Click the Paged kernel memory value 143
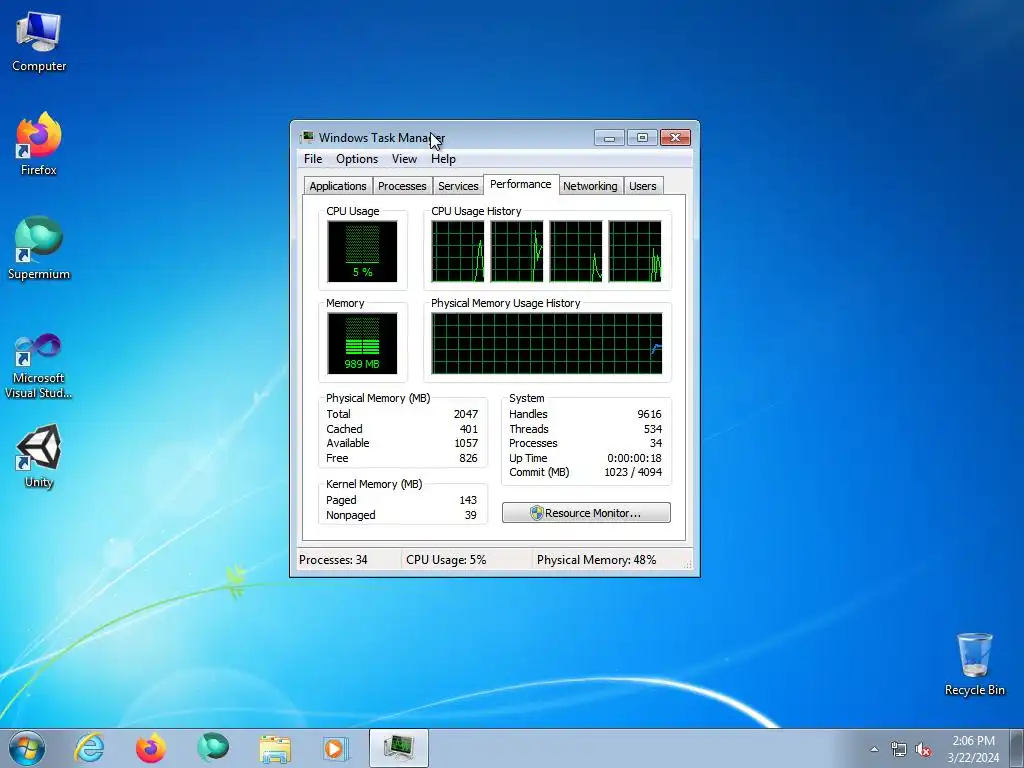 coord(468,500)
